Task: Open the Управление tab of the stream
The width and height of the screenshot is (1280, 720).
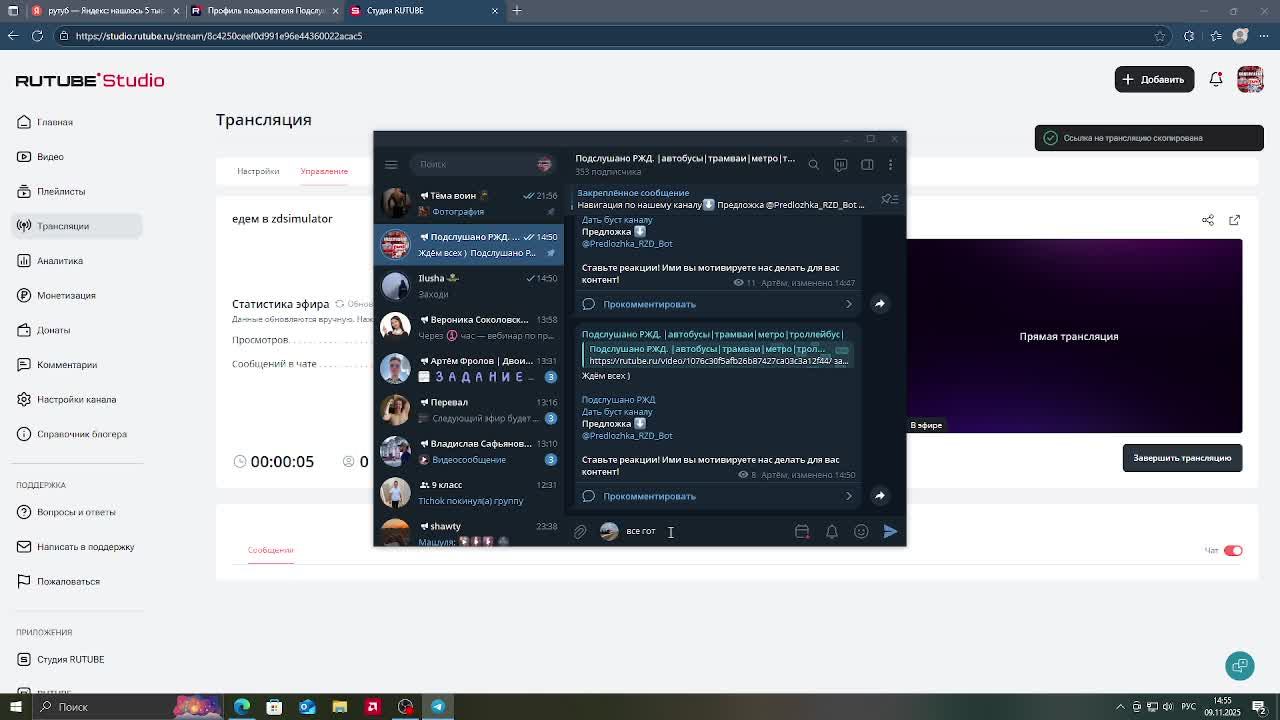Action: [324, 171]
